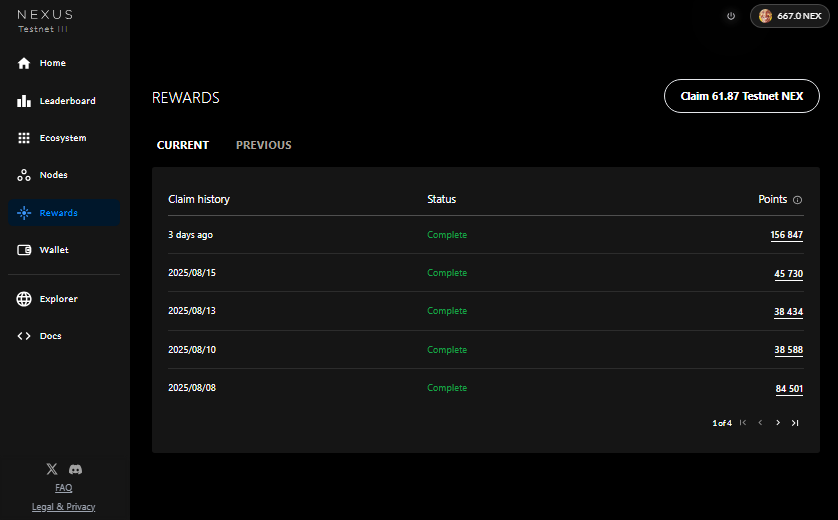Open the 38 434 points link
Viewport: 838px width, 520px height.
pyautogui.click(x=788, y=312)
